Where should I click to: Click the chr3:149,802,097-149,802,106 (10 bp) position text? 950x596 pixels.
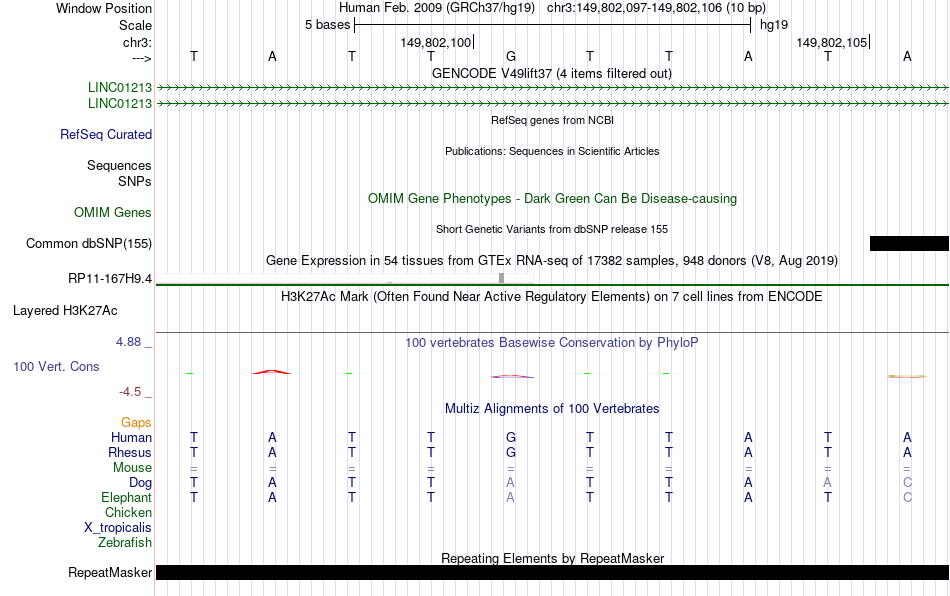(656, 8)
